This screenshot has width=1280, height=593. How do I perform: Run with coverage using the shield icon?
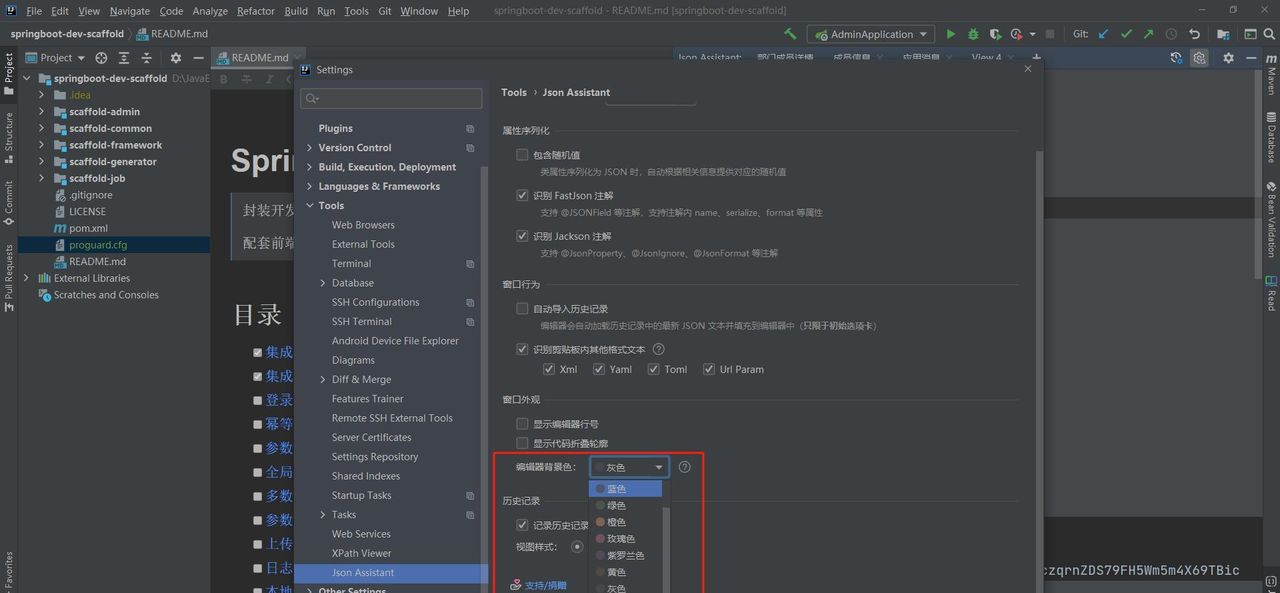992,33
